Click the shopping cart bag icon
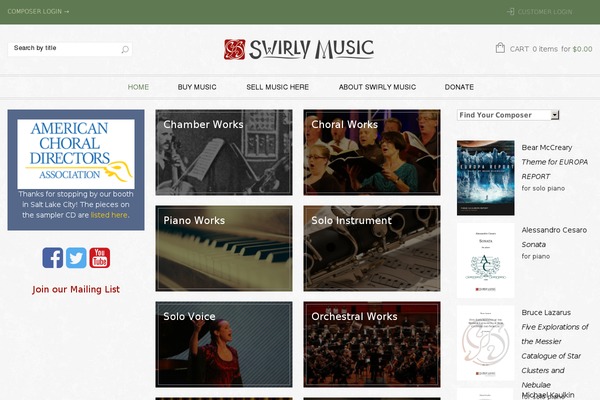 500,48
